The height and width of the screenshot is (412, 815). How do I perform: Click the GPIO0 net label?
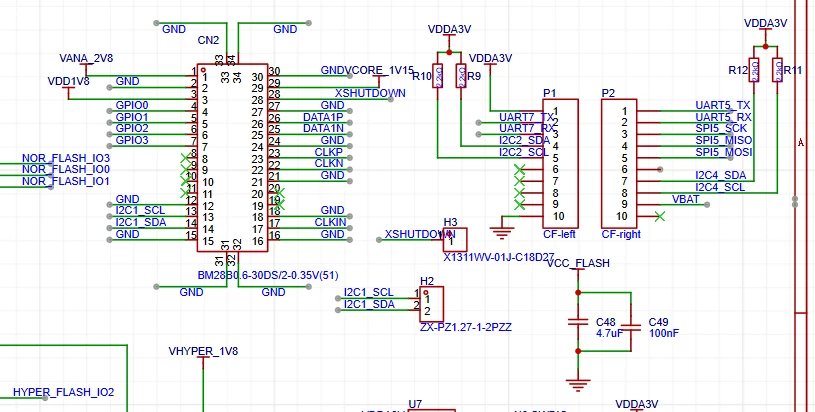(x=132, y=105)
